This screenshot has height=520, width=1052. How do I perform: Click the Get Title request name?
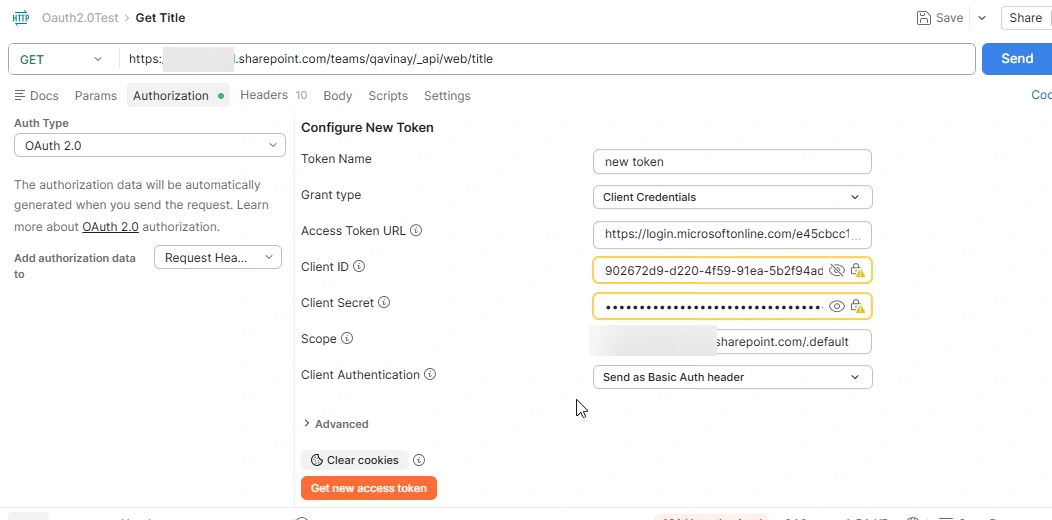pos(160,18)
